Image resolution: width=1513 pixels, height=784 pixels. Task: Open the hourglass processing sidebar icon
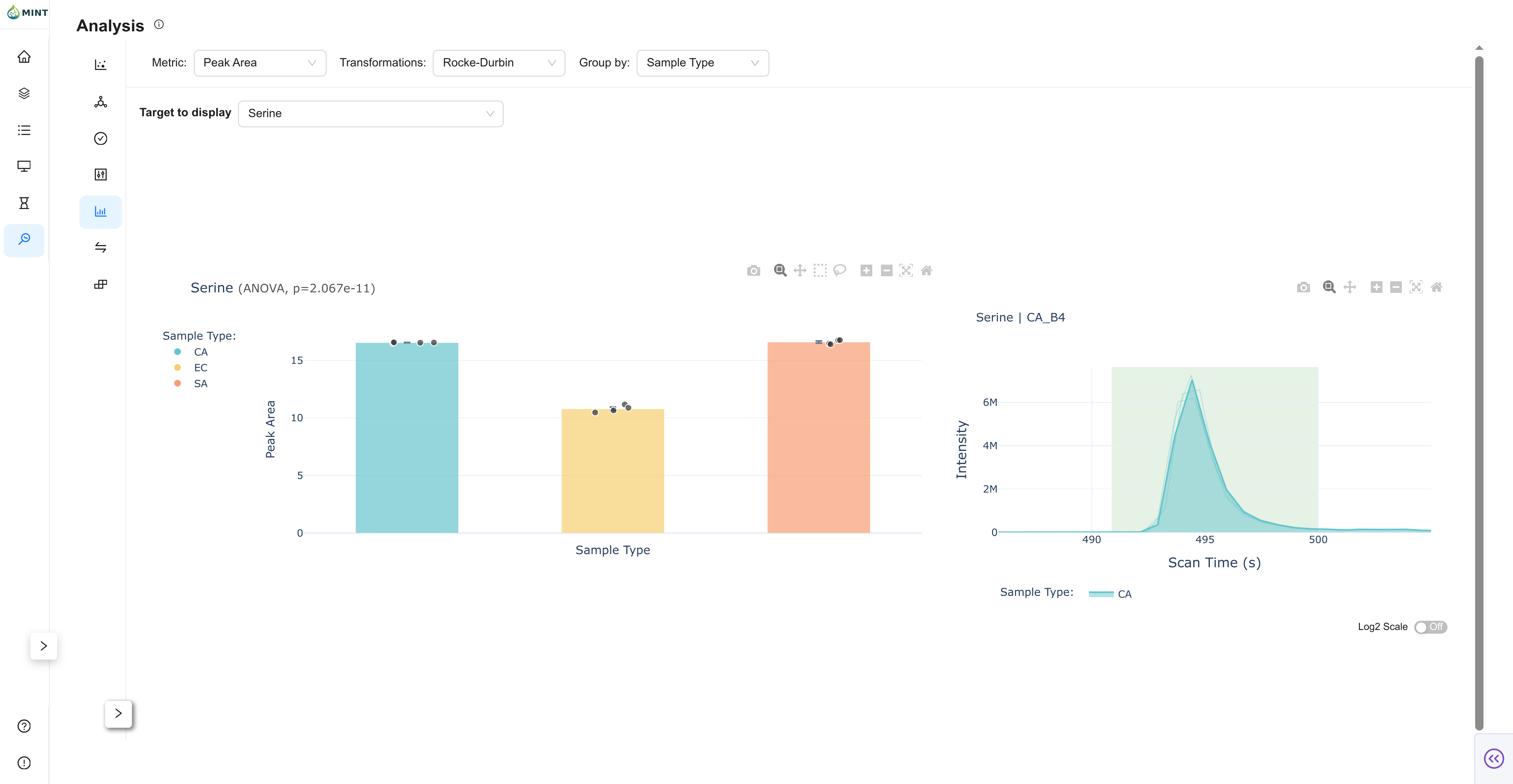[x=24, y=203]
